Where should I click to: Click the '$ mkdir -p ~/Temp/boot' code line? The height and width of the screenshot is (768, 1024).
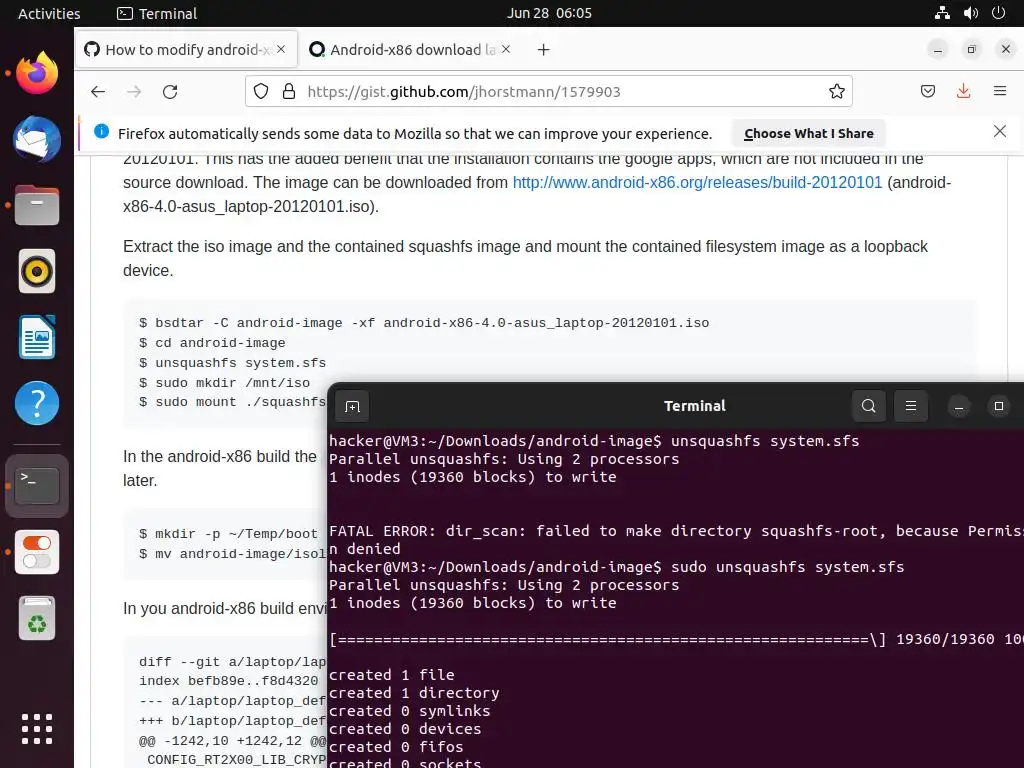(x=229, y=534)
